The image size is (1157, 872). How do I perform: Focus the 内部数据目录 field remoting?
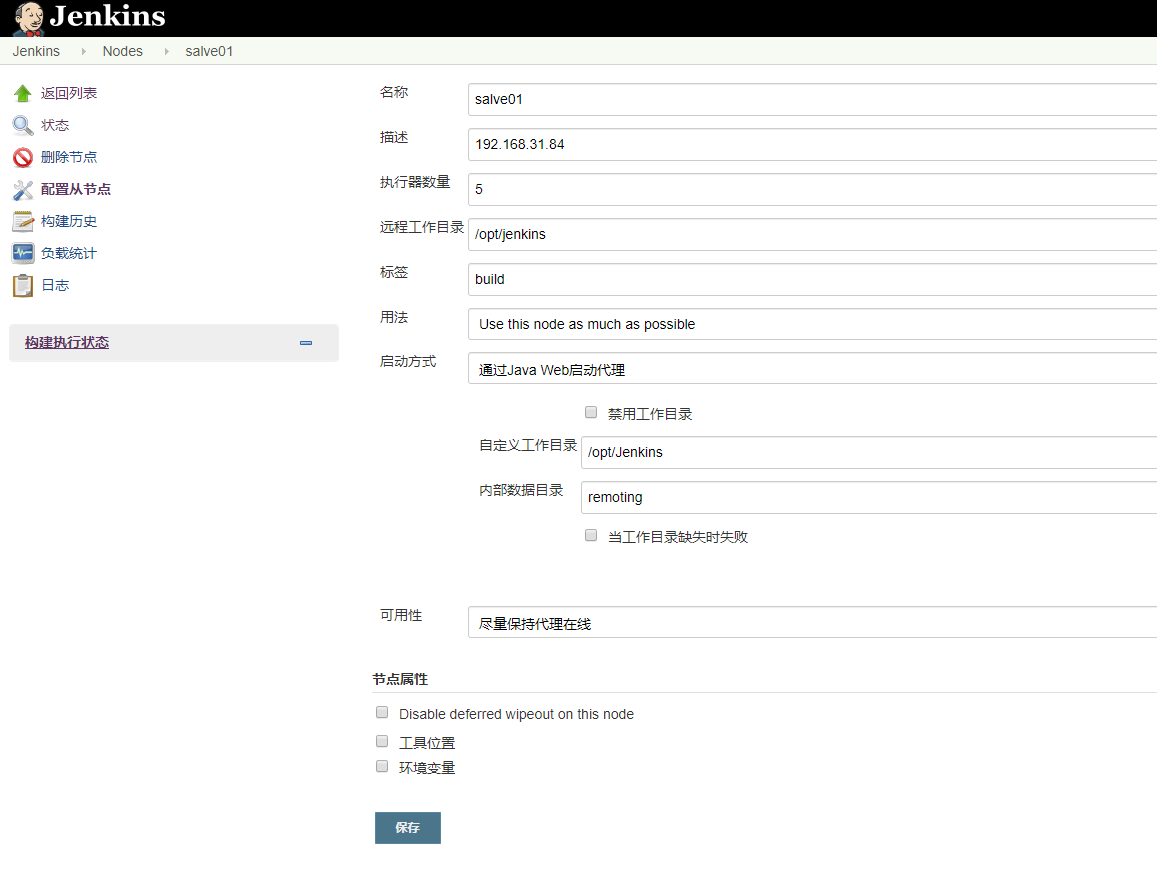coord(868,498)
